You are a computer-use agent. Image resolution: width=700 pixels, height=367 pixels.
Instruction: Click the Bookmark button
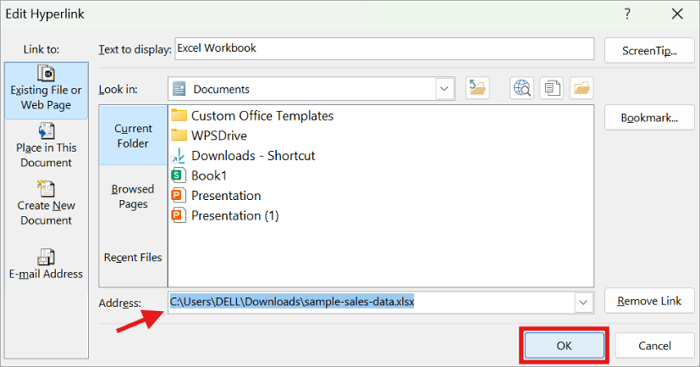click(x=649, y=117)
